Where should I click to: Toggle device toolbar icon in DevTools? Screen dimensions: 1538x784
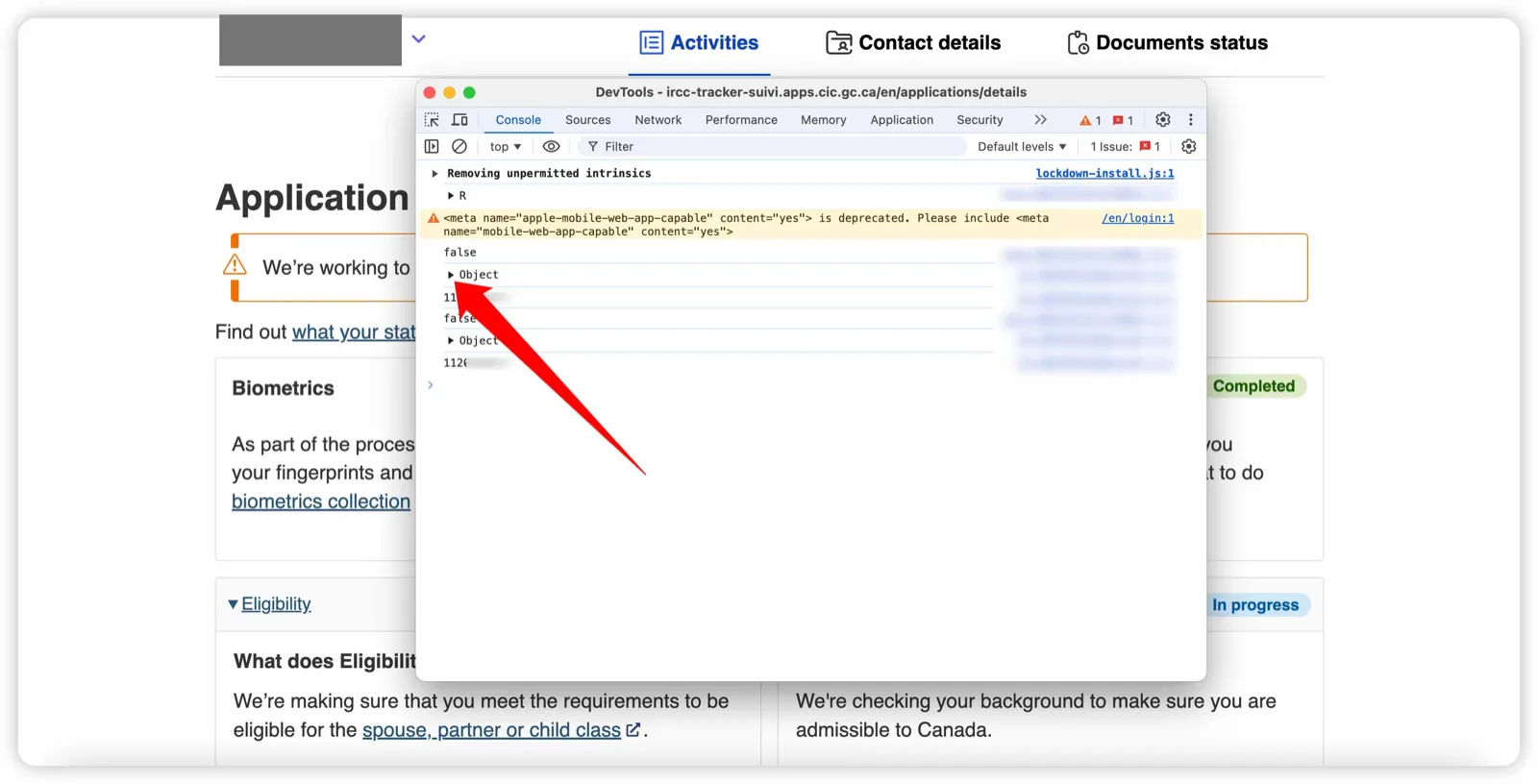click(459, 120)
